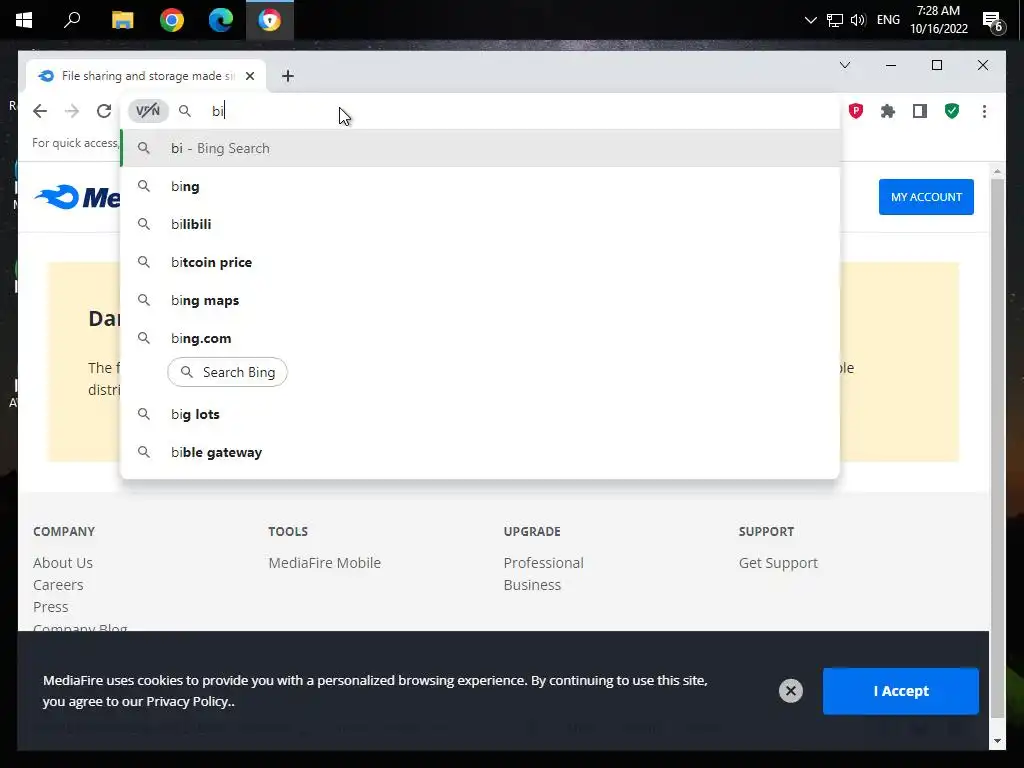Expand the tab search chevron
Viewport: 1024px width, 768px height.
coord(844,65)
